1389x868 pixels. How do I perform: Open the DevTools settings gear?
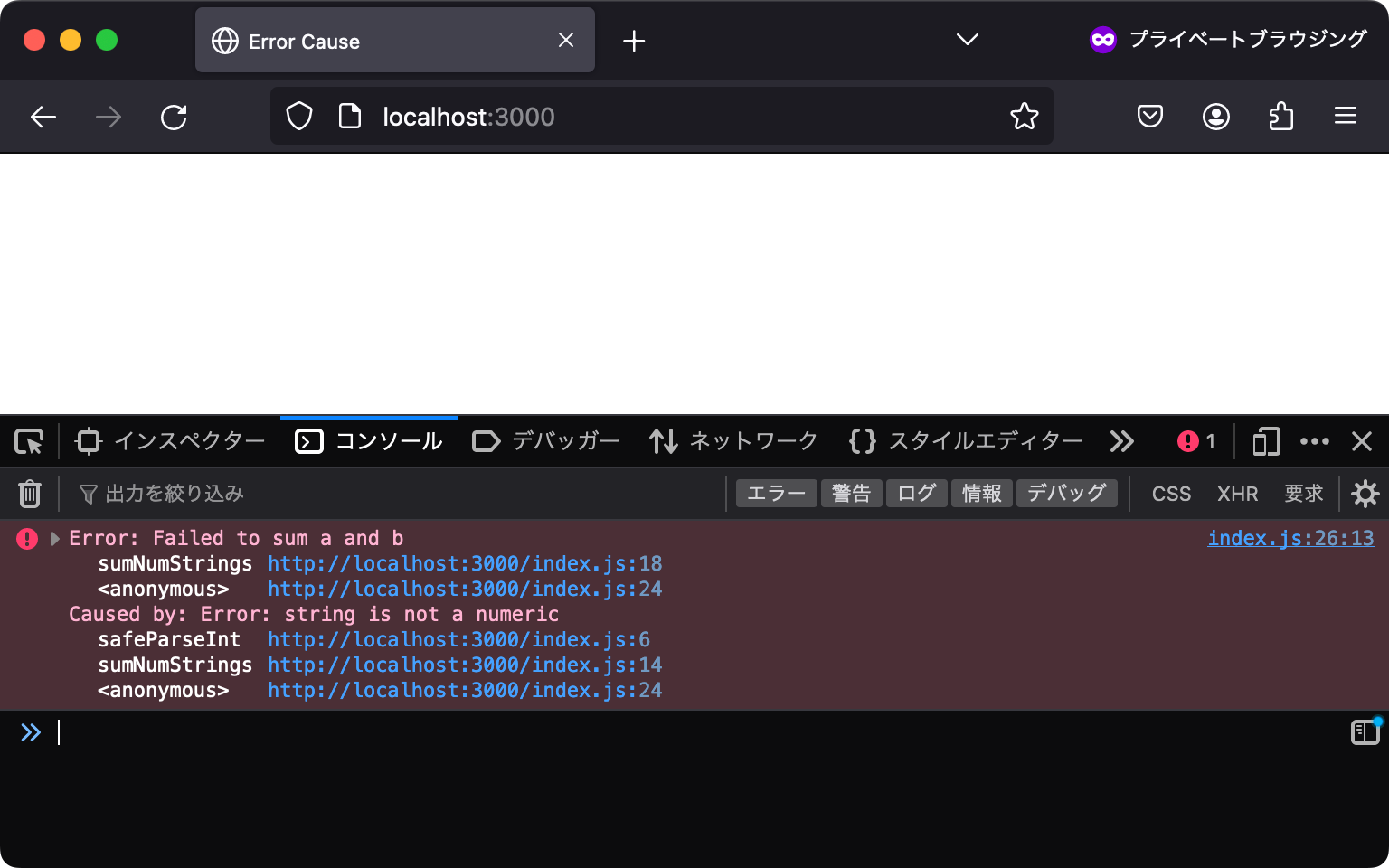(x=1365, y=494)
